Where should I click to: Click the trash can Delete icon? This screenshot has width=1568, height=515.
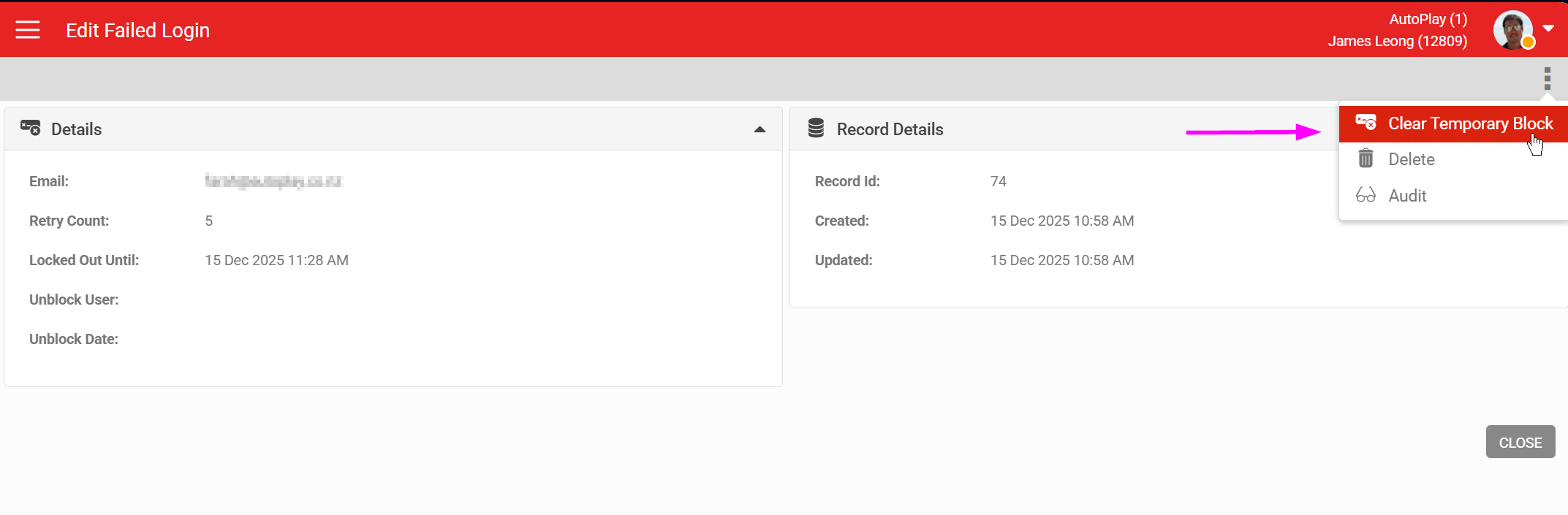point(1366,159)
